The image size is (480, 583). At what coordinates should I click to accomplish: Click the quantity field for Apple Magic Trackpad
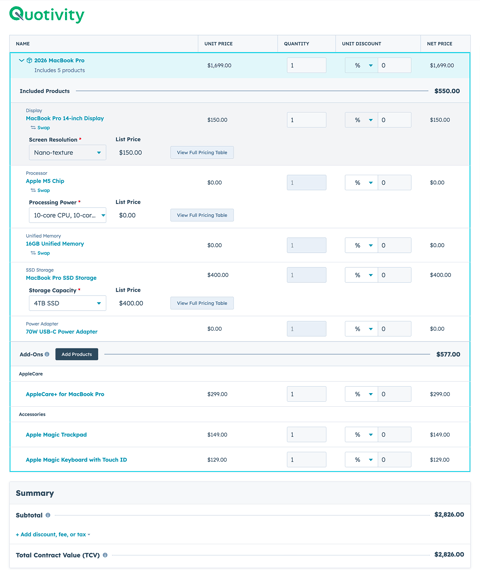(x=307, y=435)
